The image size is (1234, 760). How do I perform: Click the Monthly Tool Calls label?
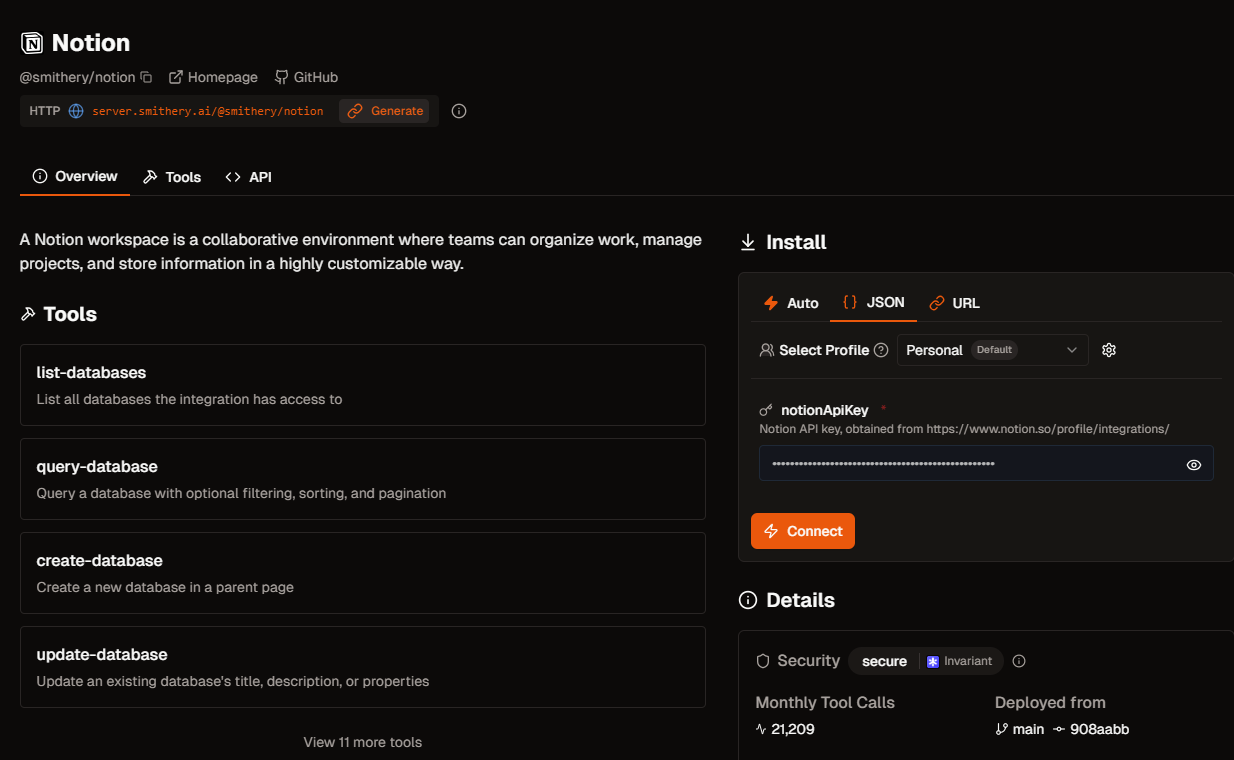[825, 702]
